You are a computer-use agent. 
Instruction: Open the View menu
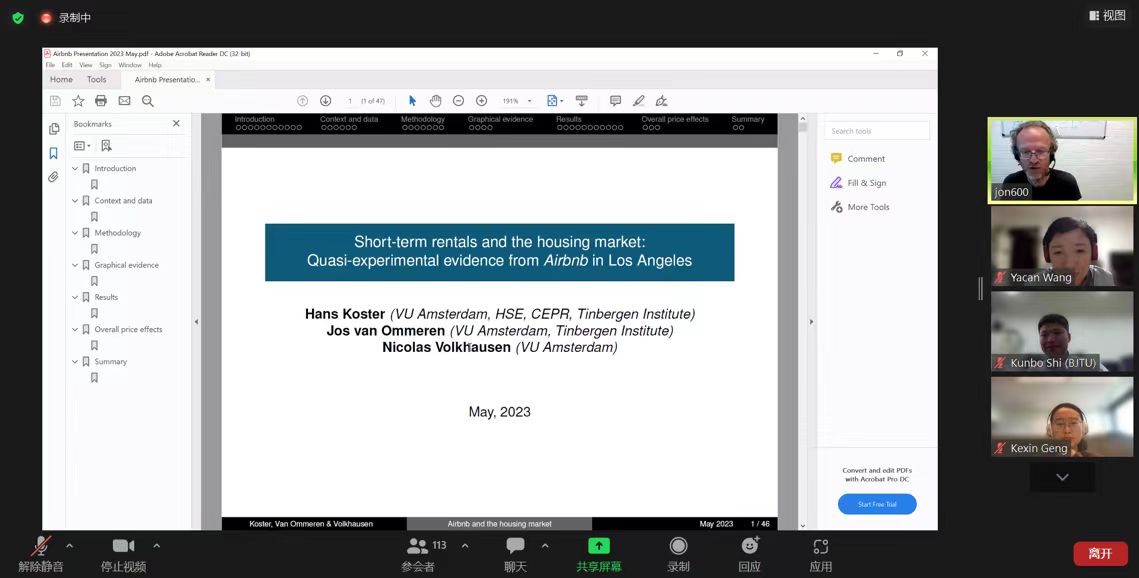86,65
